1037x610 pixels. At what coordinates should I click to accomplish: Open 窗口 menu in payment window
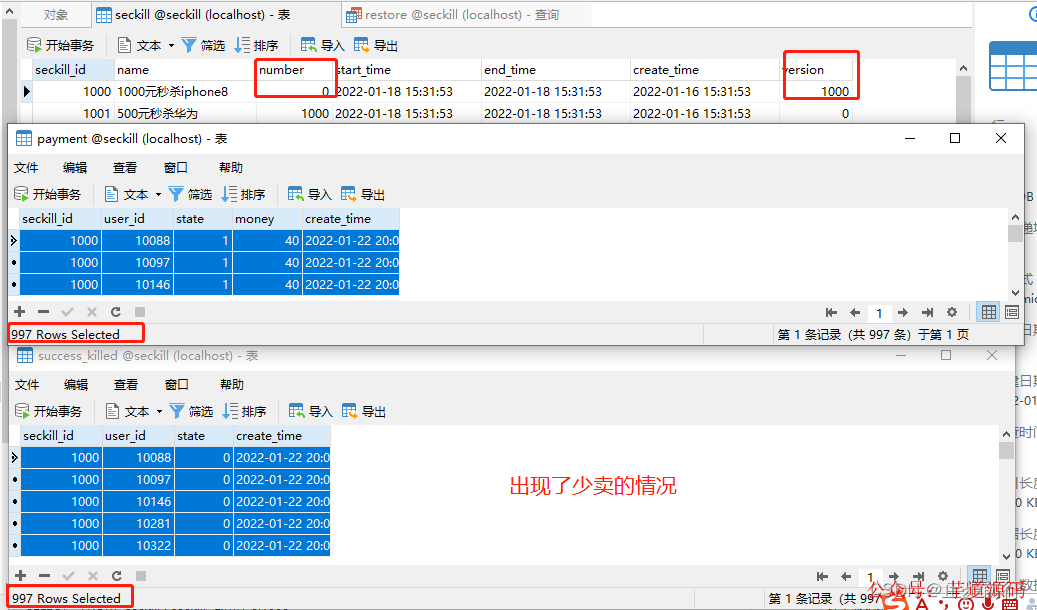[176, 167]
